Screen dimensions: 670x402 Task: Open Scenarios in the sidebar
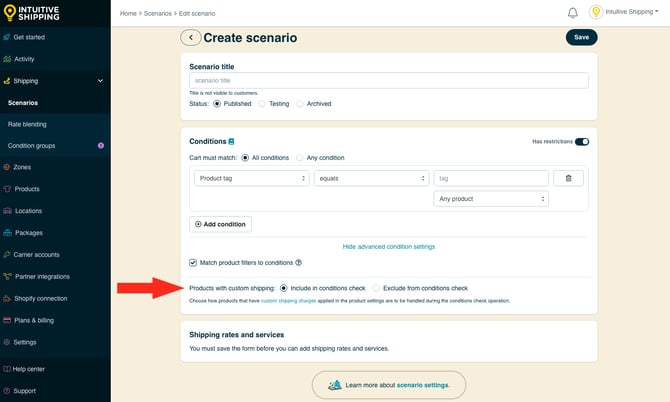[x=23, y=103]
